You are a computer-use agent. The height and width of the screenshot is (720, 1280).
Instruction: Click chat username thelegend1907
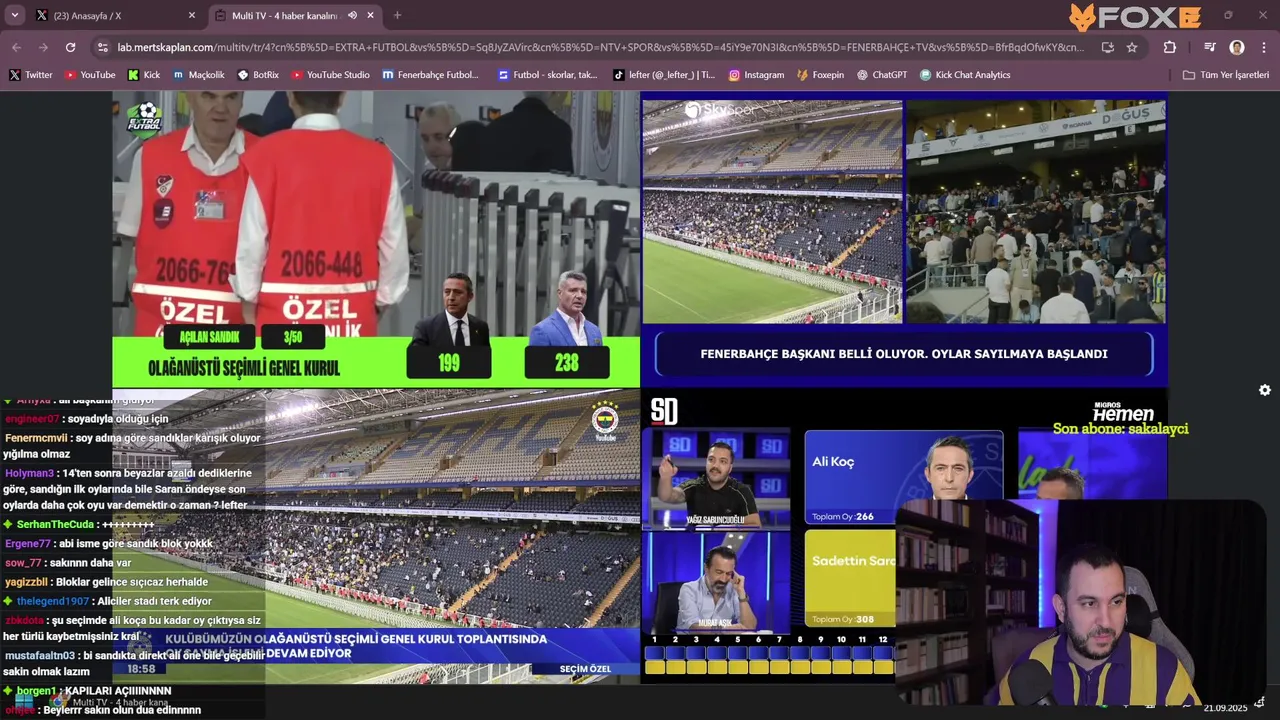click(x=53, y=601)
